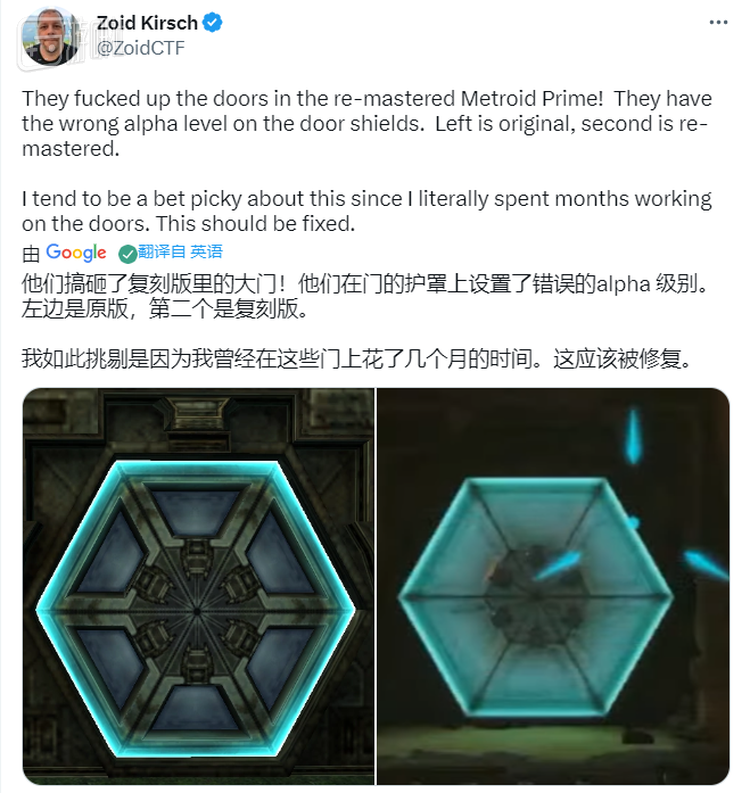Screen dimensions: 750x793
Task: Click the 'This should be fixed' paragraph
Action: click(367, 211)
